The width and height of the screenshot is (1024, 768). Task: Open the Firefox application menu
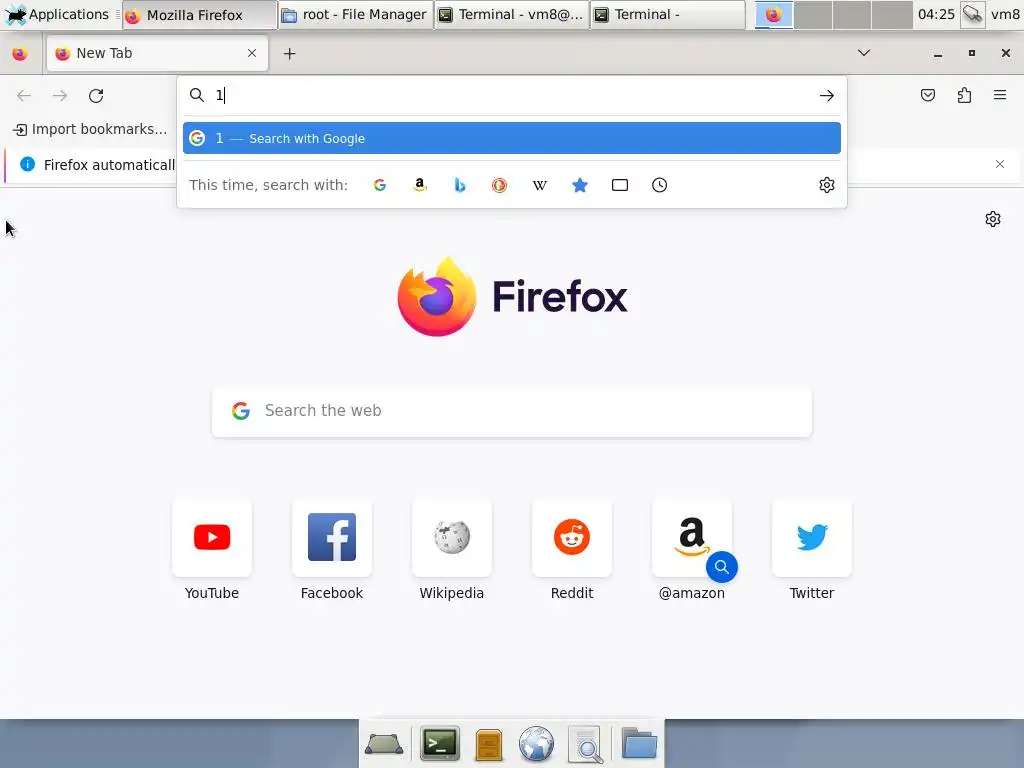click(x=1000, y=95)
